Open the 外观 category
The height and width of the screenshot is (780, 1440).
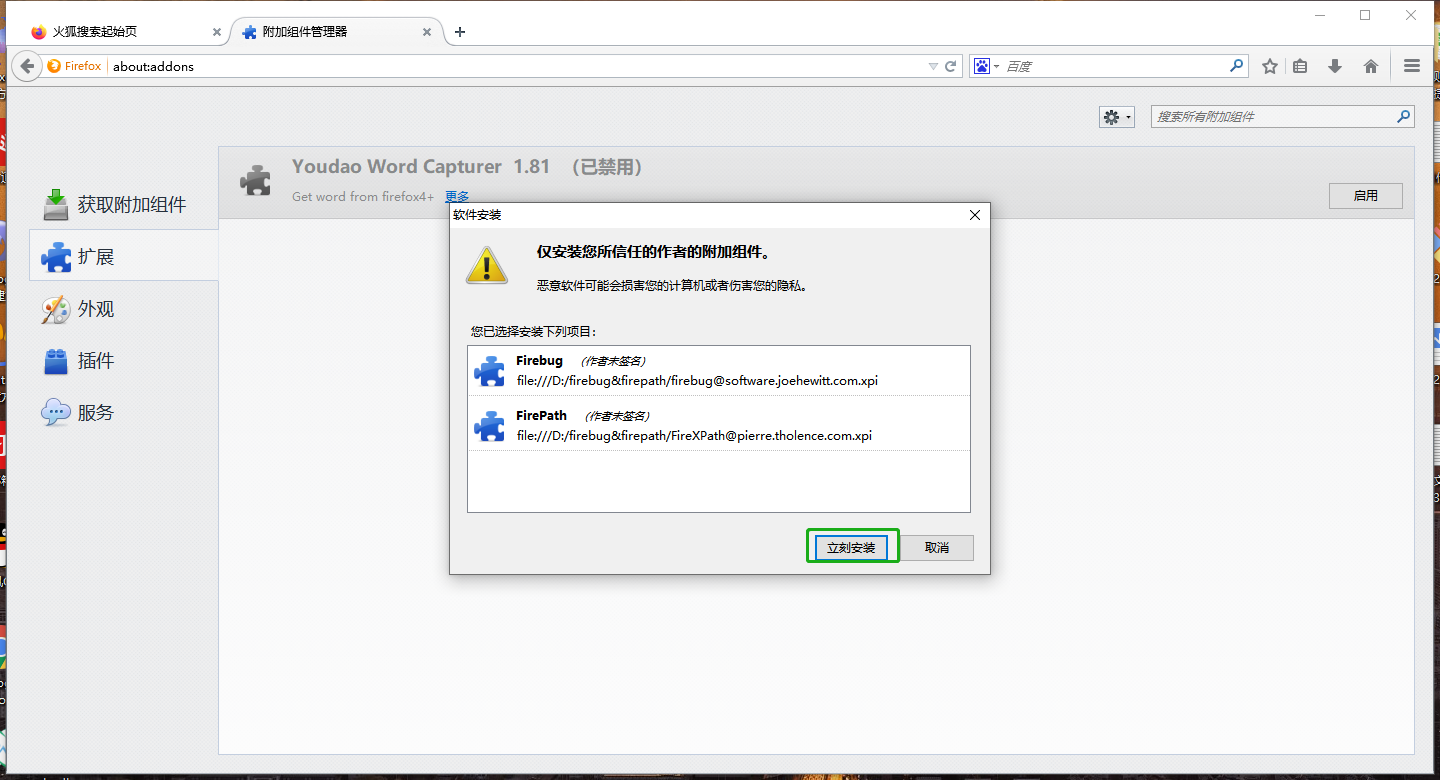(x=124, y=308)
